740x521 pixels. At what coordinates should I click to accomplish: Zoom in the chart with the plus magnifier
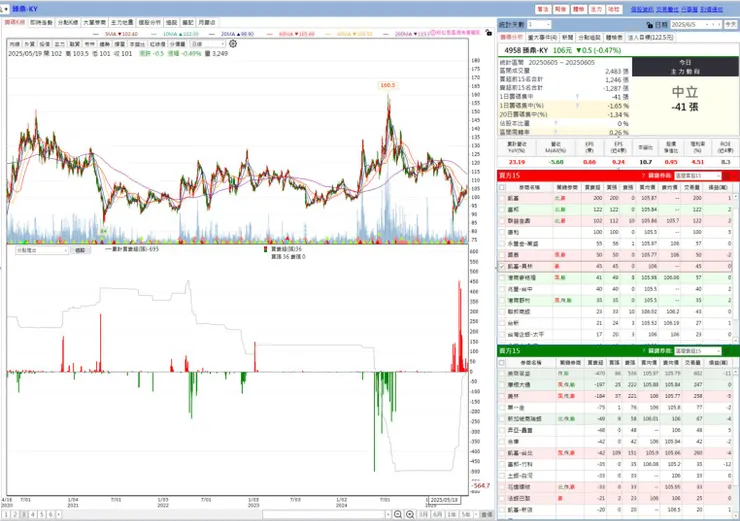click(x=410, y=514)
